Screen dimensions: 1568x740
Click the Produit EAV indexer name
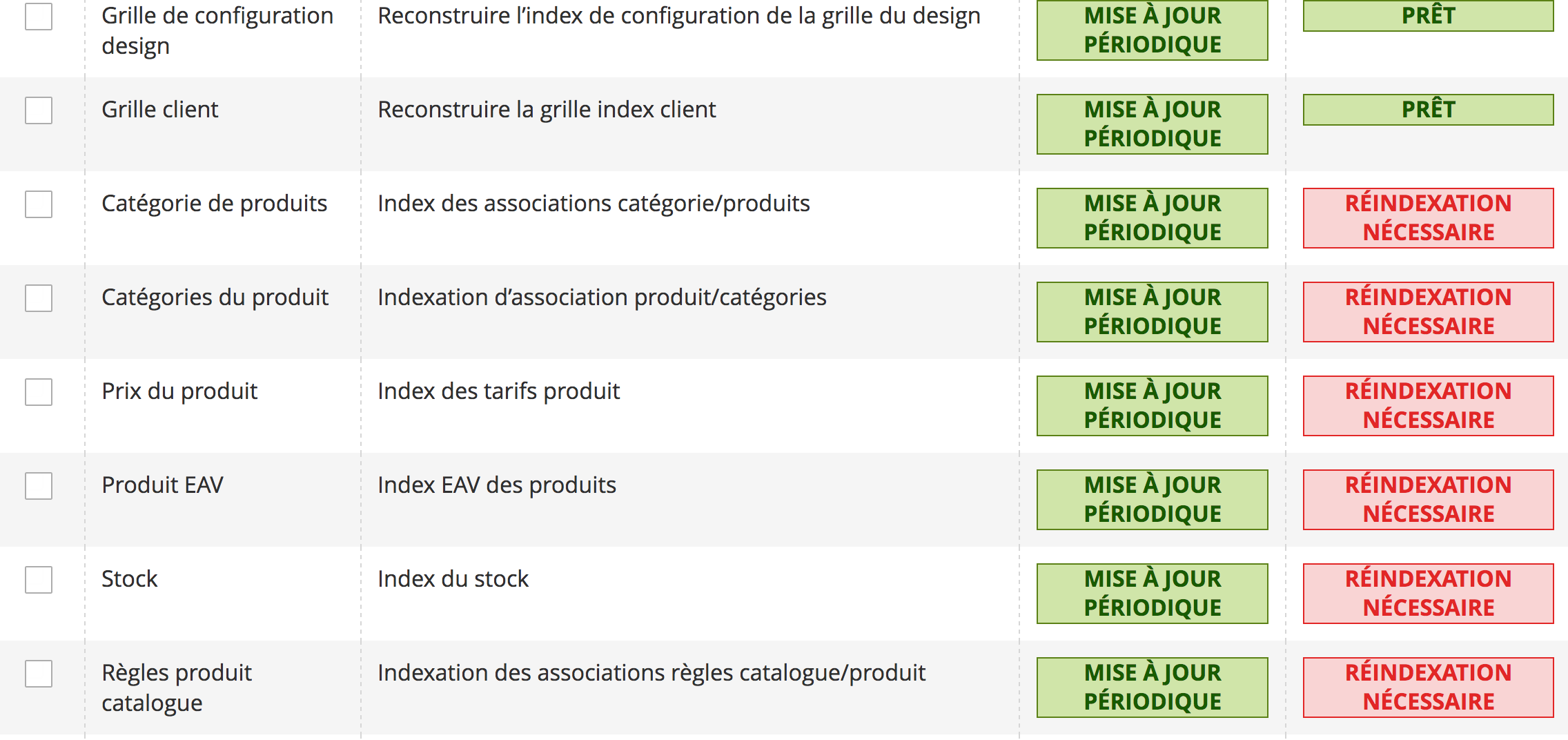pyautogui.click(x=162, y=485)
